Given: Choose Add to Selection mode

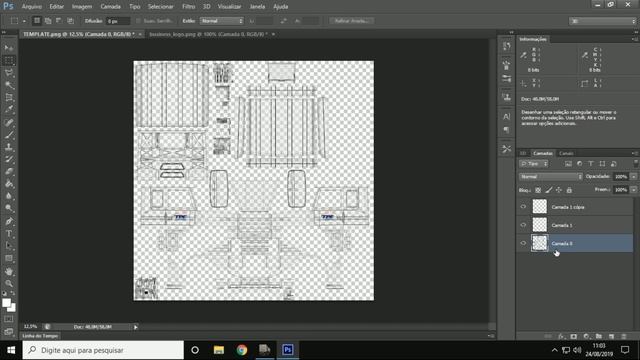Looking at the screenshot, I should (x=48, y=20).
